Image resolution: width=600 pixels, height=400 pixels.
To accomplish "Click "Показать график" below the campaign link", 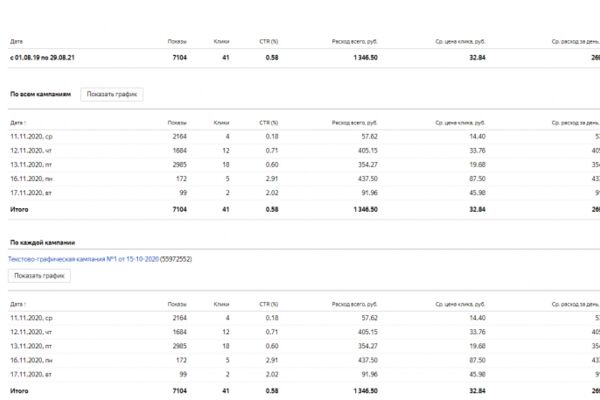I will coord(39,276).
